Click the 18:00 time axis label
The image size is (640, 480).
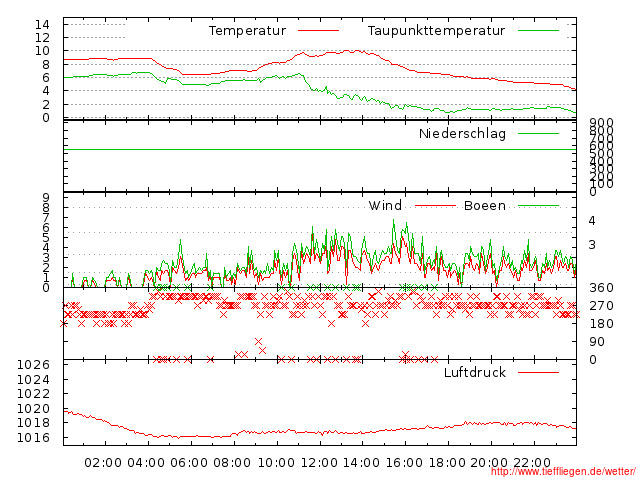pyautogui.click(x=447, y=463)
